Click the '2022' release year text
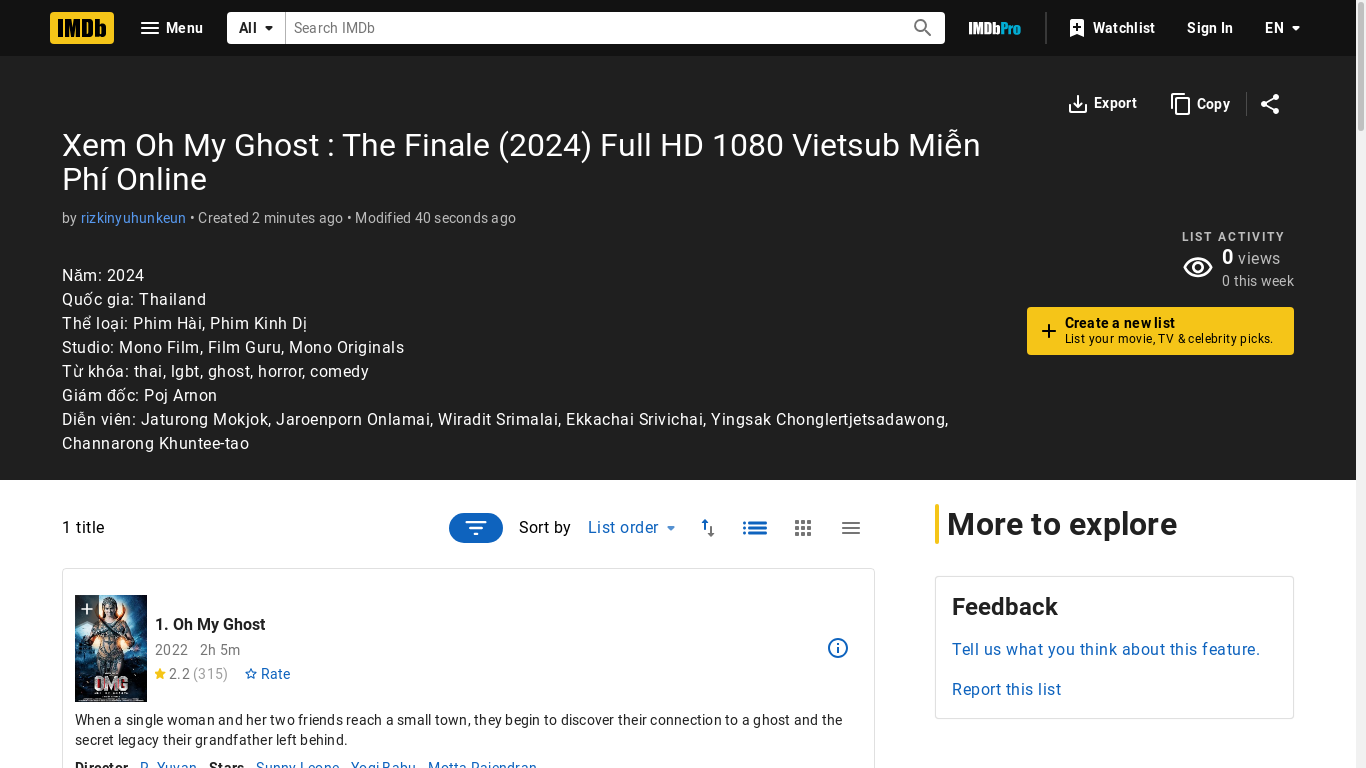This screenshot has width=1366, height=768. (171, 650)
